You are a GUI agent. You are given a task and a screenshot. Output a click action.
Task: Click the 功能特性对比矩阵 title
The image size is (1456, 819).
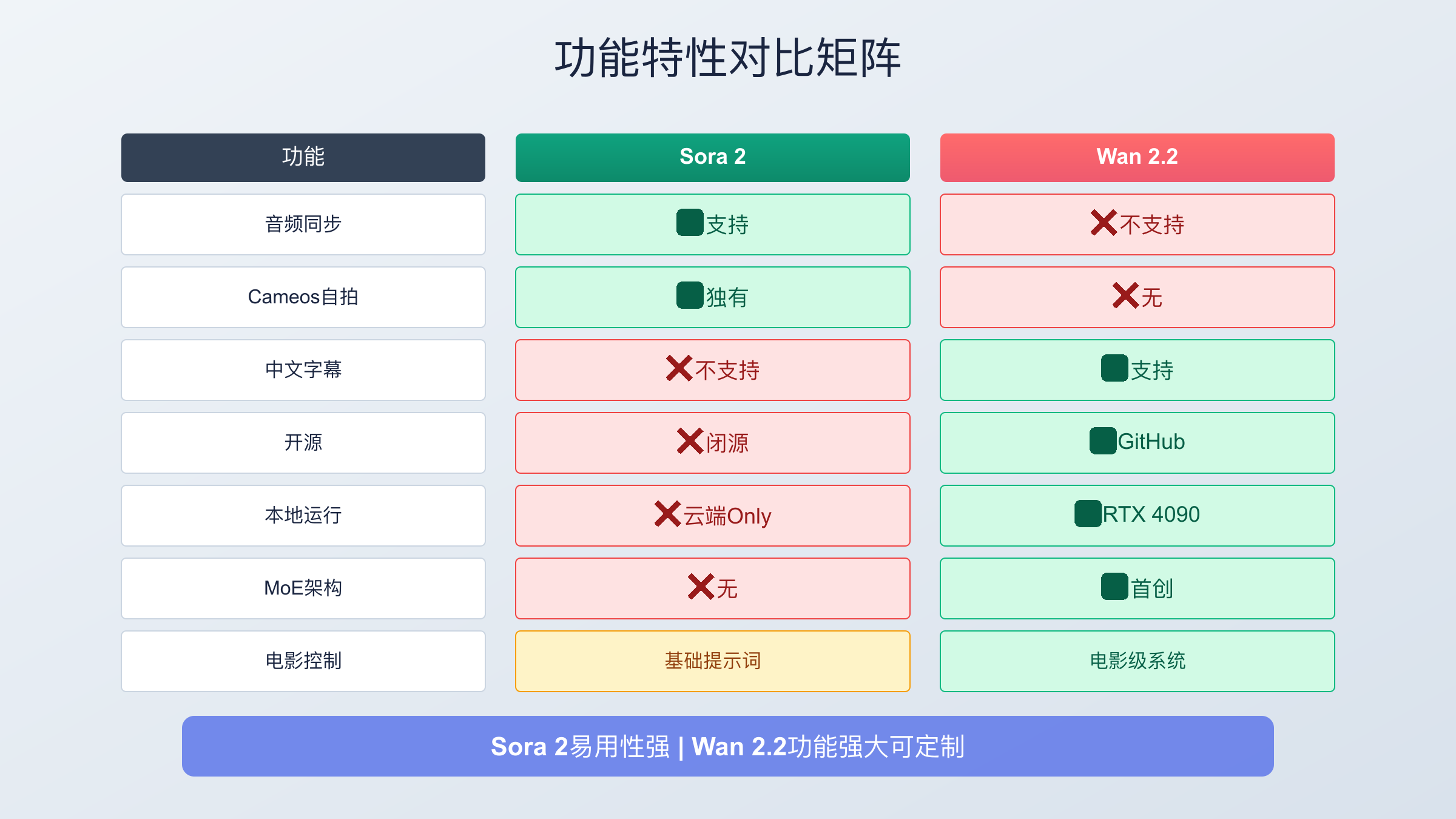(x=727, y=58)
